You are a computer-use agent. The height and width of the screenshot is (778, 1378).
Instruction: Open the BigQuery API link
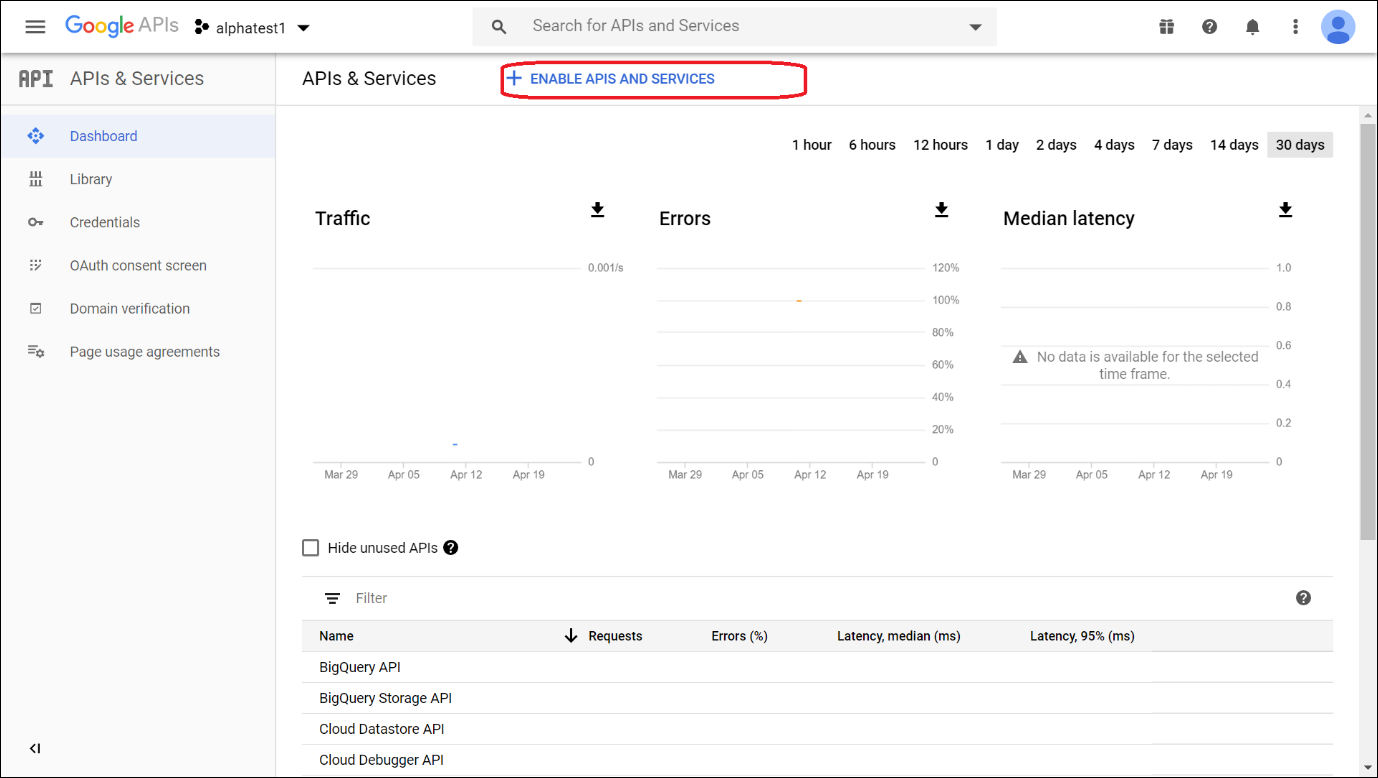click(x=360, y=667)
